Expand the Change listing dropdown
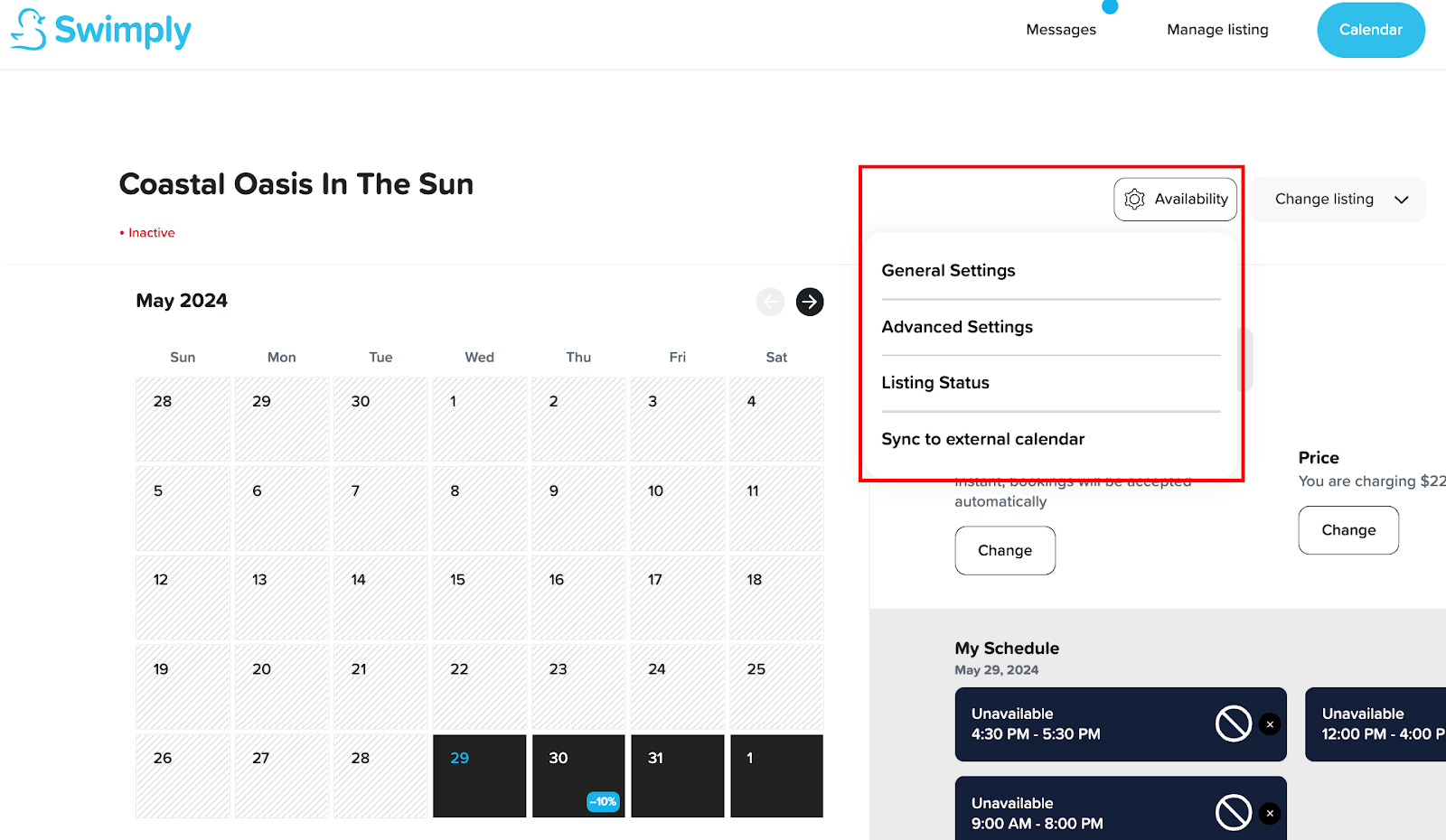 [1338, 200]
